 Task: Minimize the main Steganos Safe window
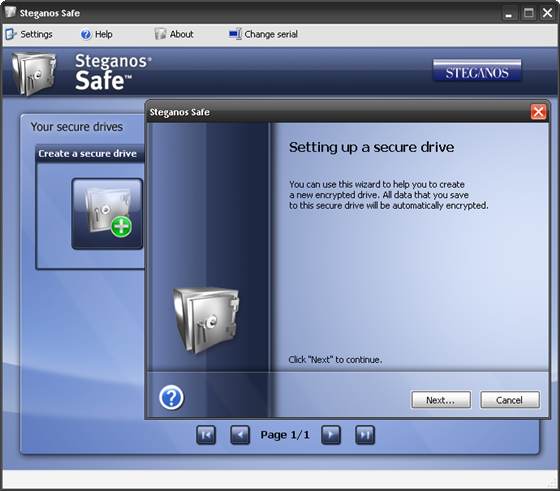509,14
